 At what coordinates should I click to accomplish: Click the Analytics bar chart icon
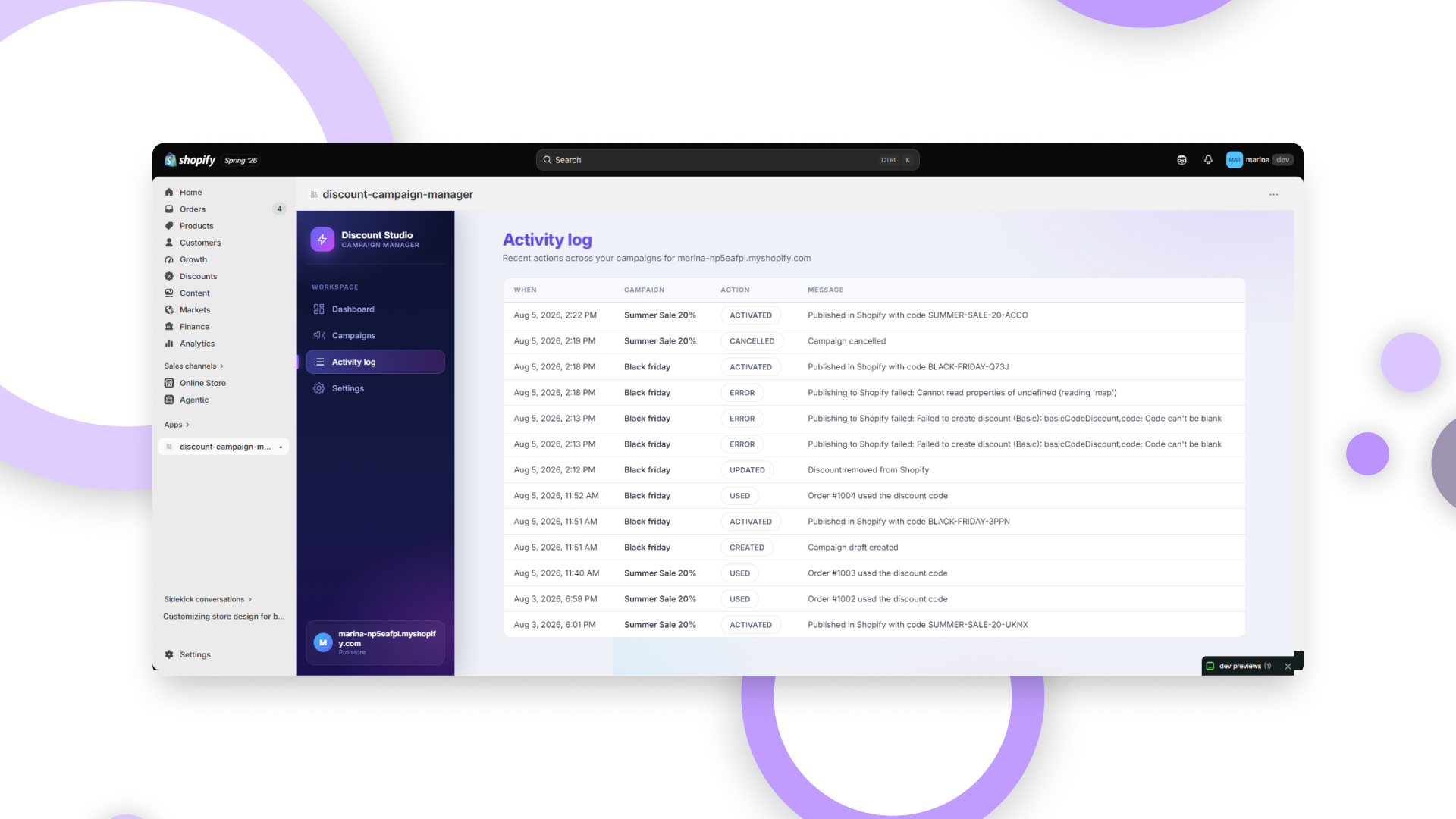coord(169,344)
